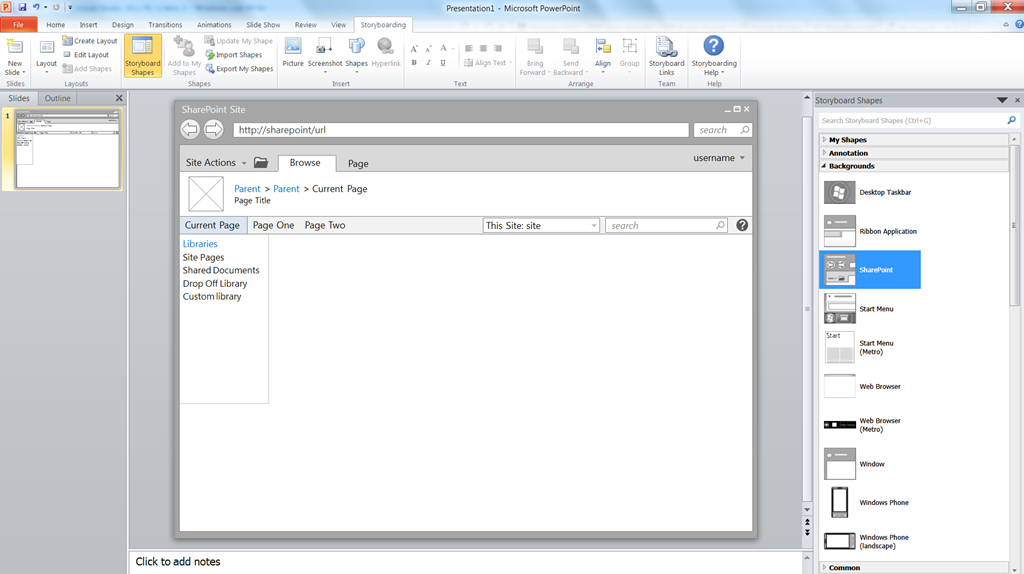Click Drop Off Library in left navigation
This screenshot has height=574, width=1024.
pos(215,283)
